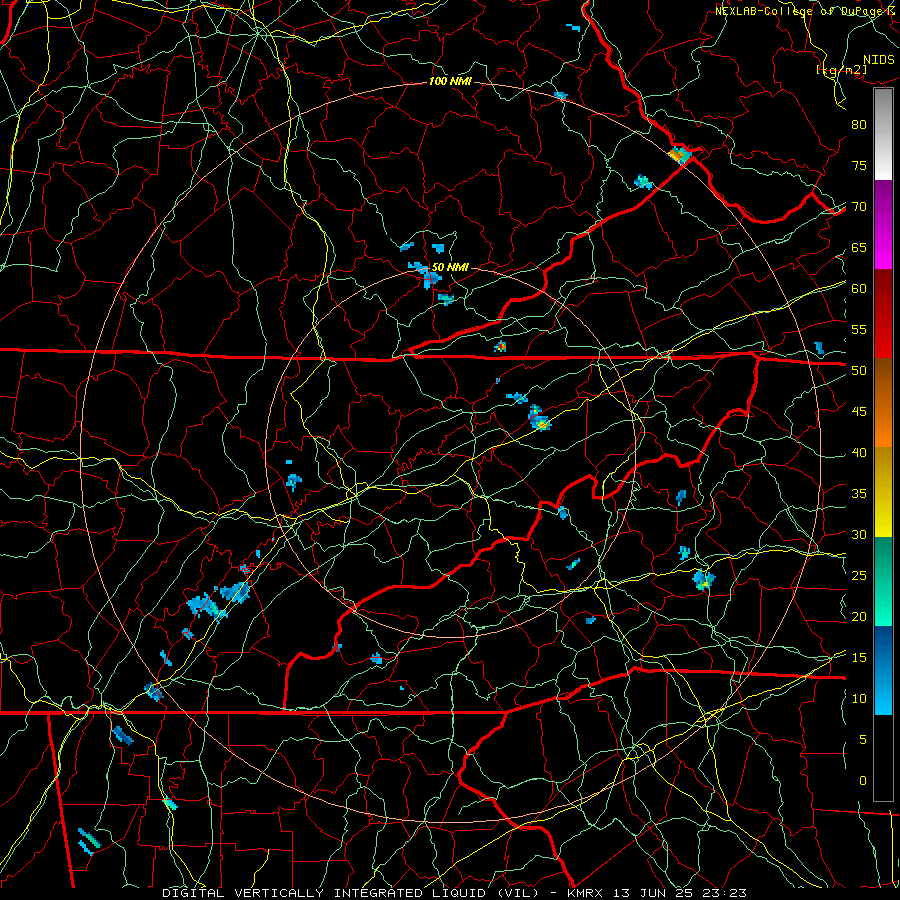Click the [kg/m2] units label
The image size is (900, 900).
point(841,70)
